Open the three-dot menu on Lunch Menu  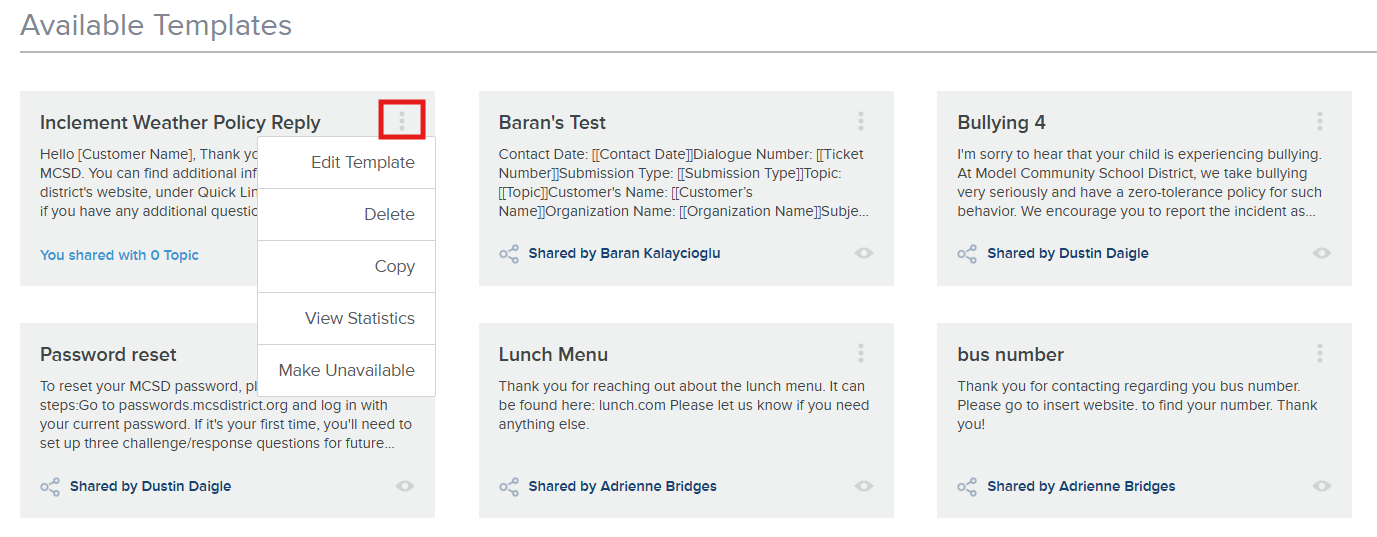pos(861,353)
